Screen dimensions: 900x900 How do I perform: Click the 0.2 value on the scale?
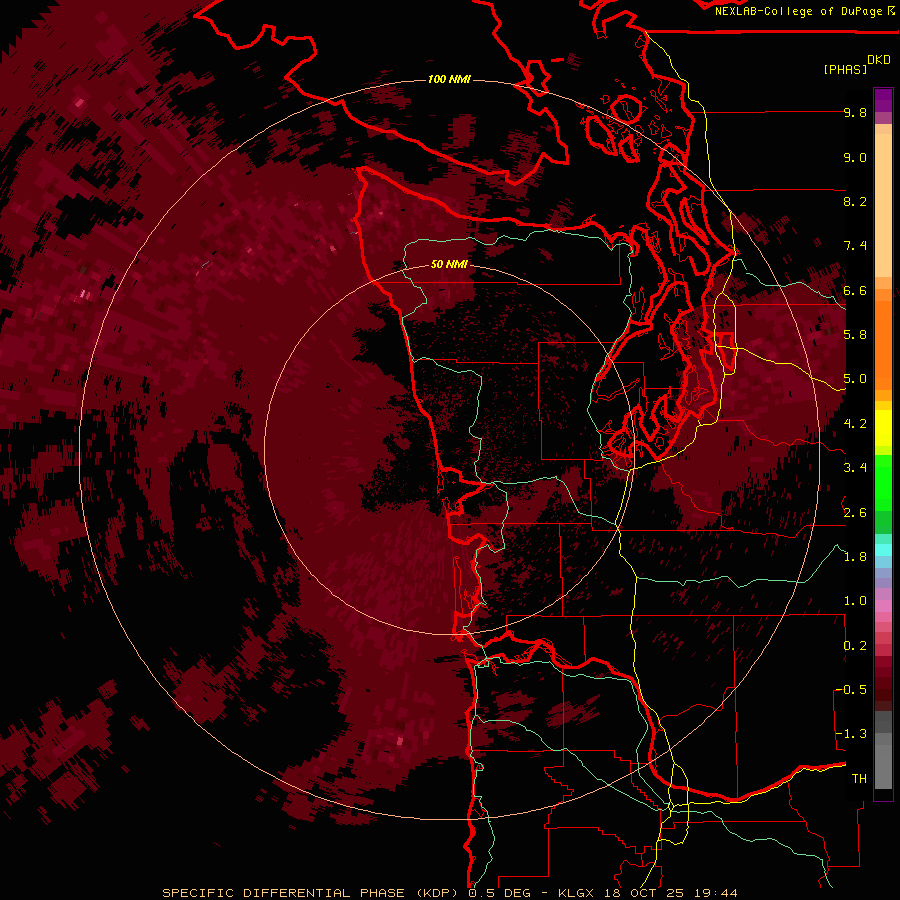pyautogui.click(x=855, y=646)
